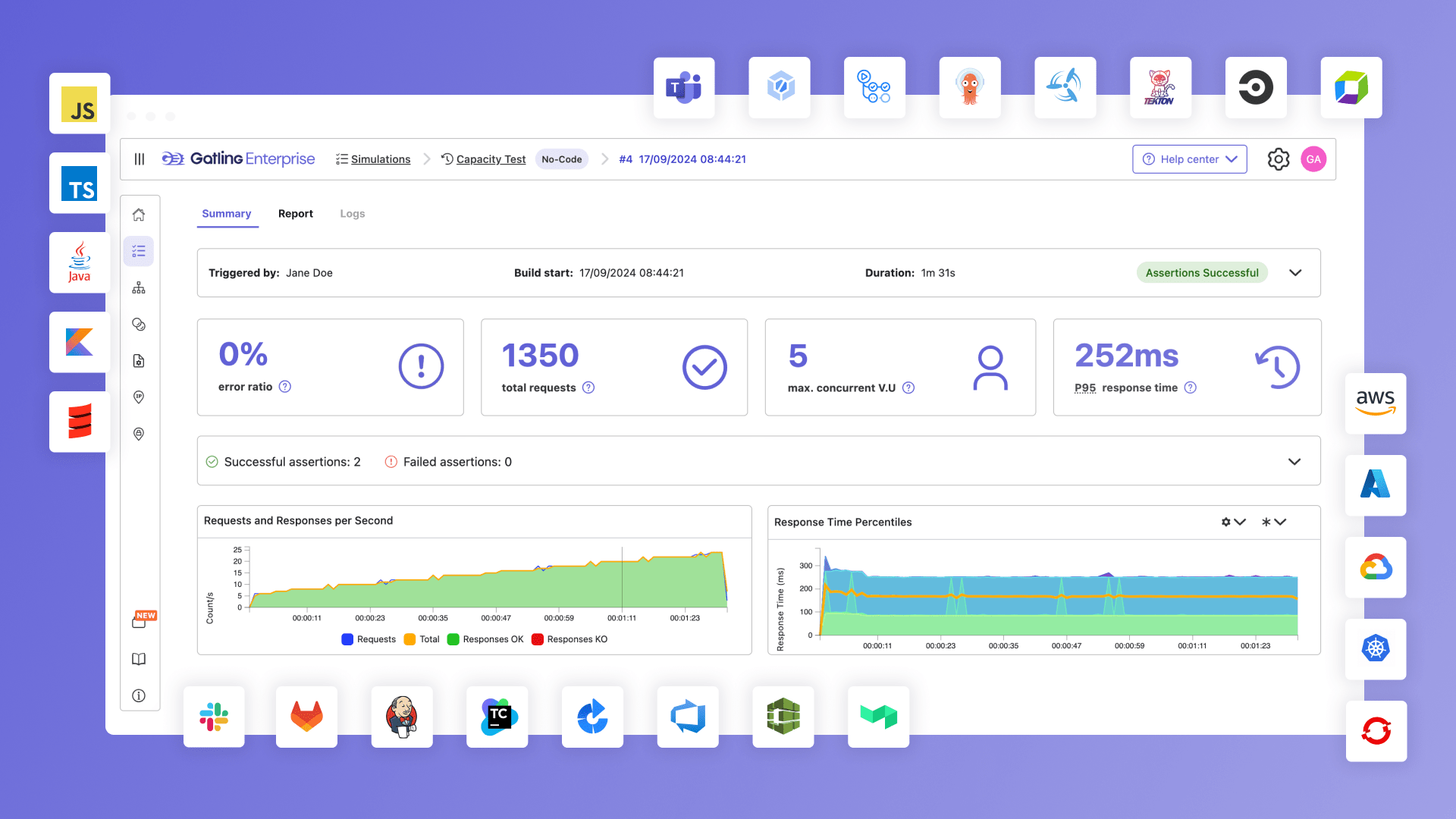This screenshot has height=819, width=1456.
Task: Click P95 response time help icon
Action: coord(1191,388)
